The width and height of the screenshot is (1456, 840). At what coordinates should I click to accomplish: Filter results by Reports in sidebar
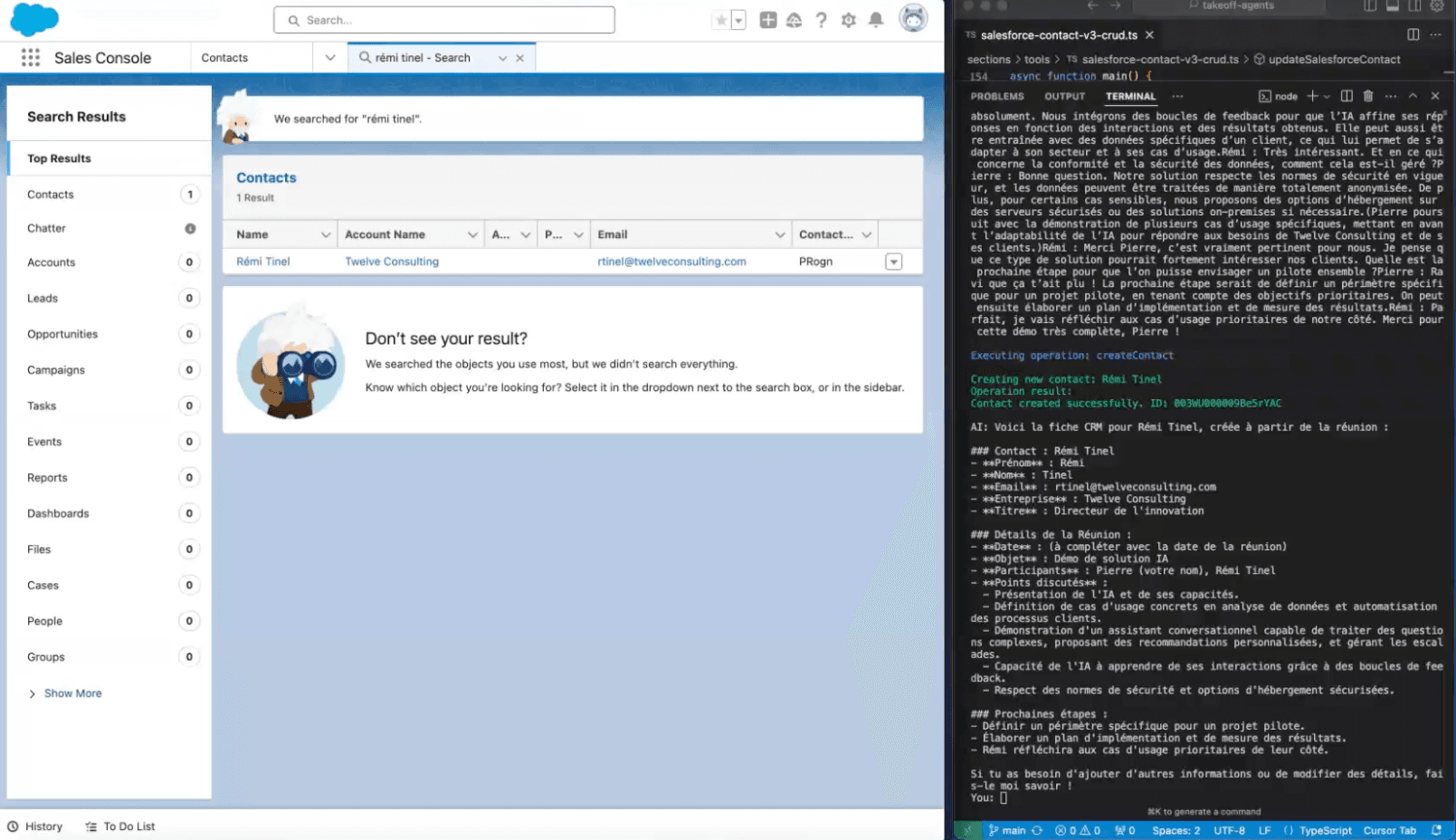[109, 478]
